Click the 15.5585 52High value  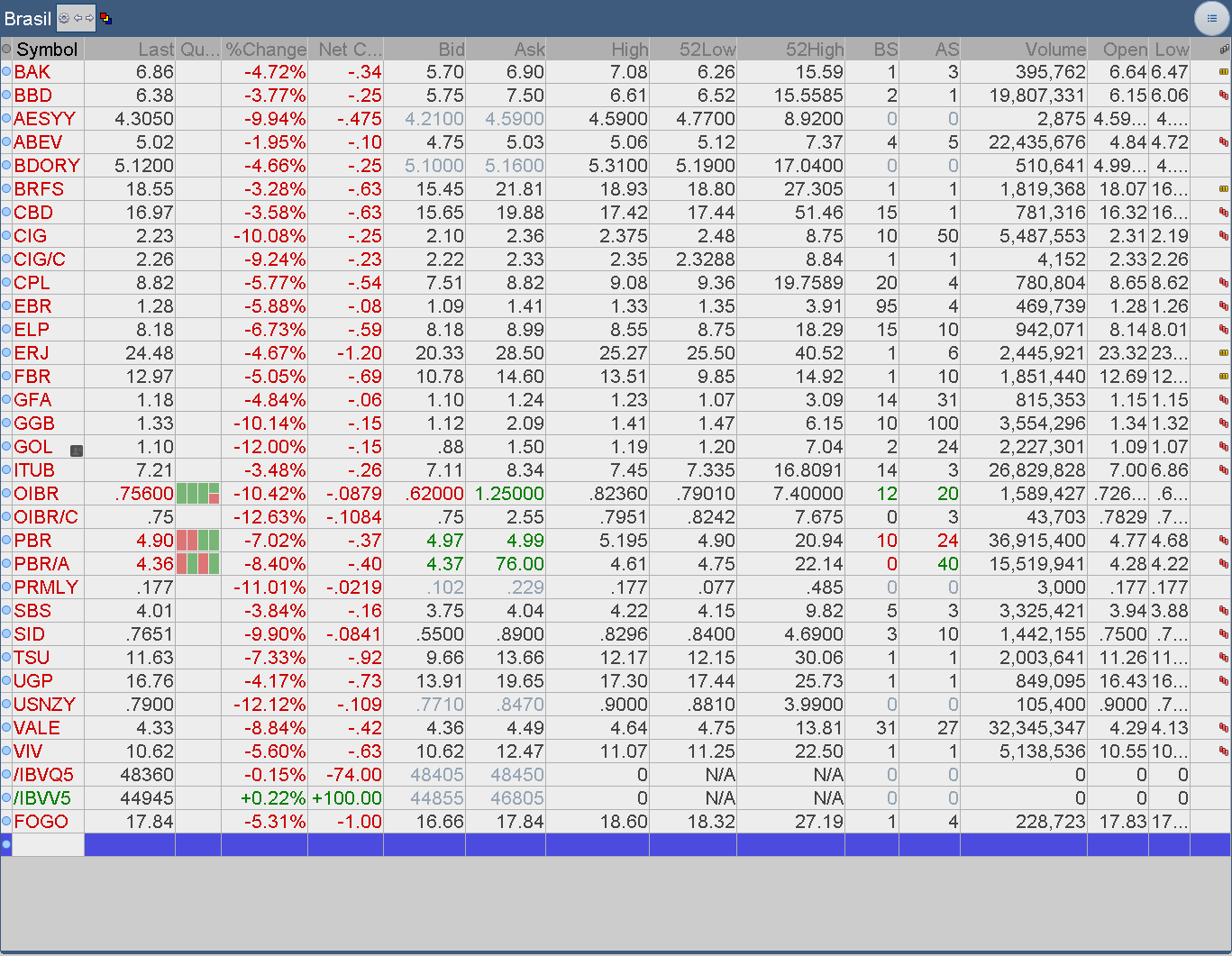click(808, 96)
